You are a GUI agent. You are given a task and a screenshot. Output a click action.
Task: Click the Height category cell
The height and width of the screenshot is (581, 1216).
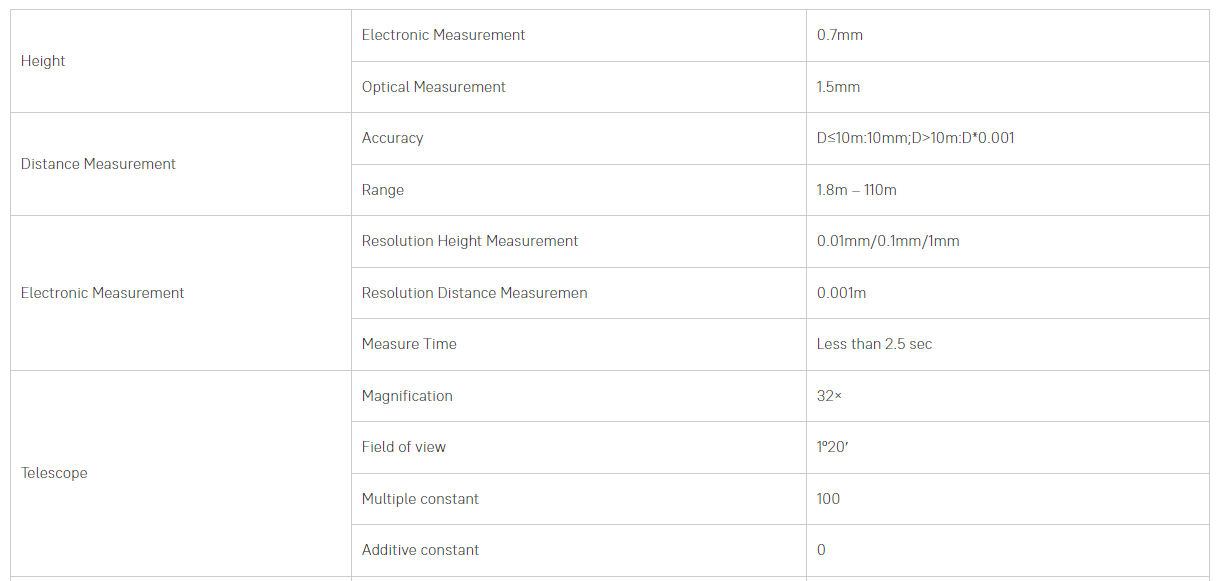(x=43, y=61)
